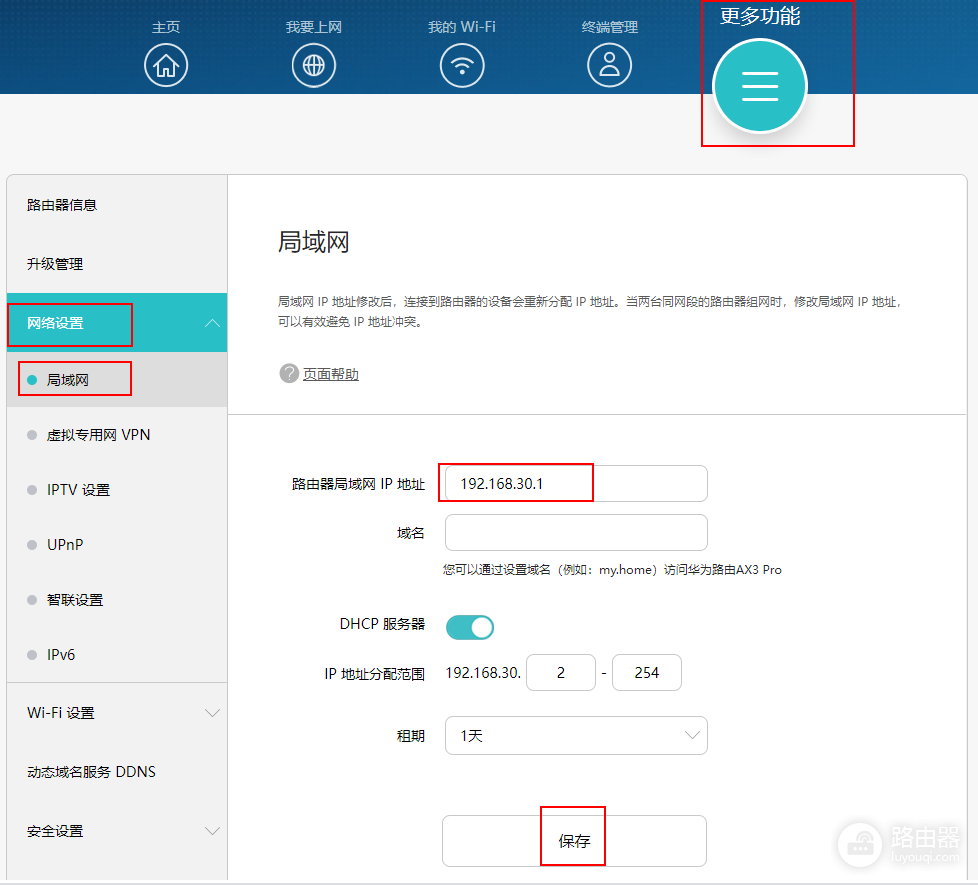Click the 路由器局域网 IP 地址 field
This screenshot has width=978, height=885.
point(576,483)
